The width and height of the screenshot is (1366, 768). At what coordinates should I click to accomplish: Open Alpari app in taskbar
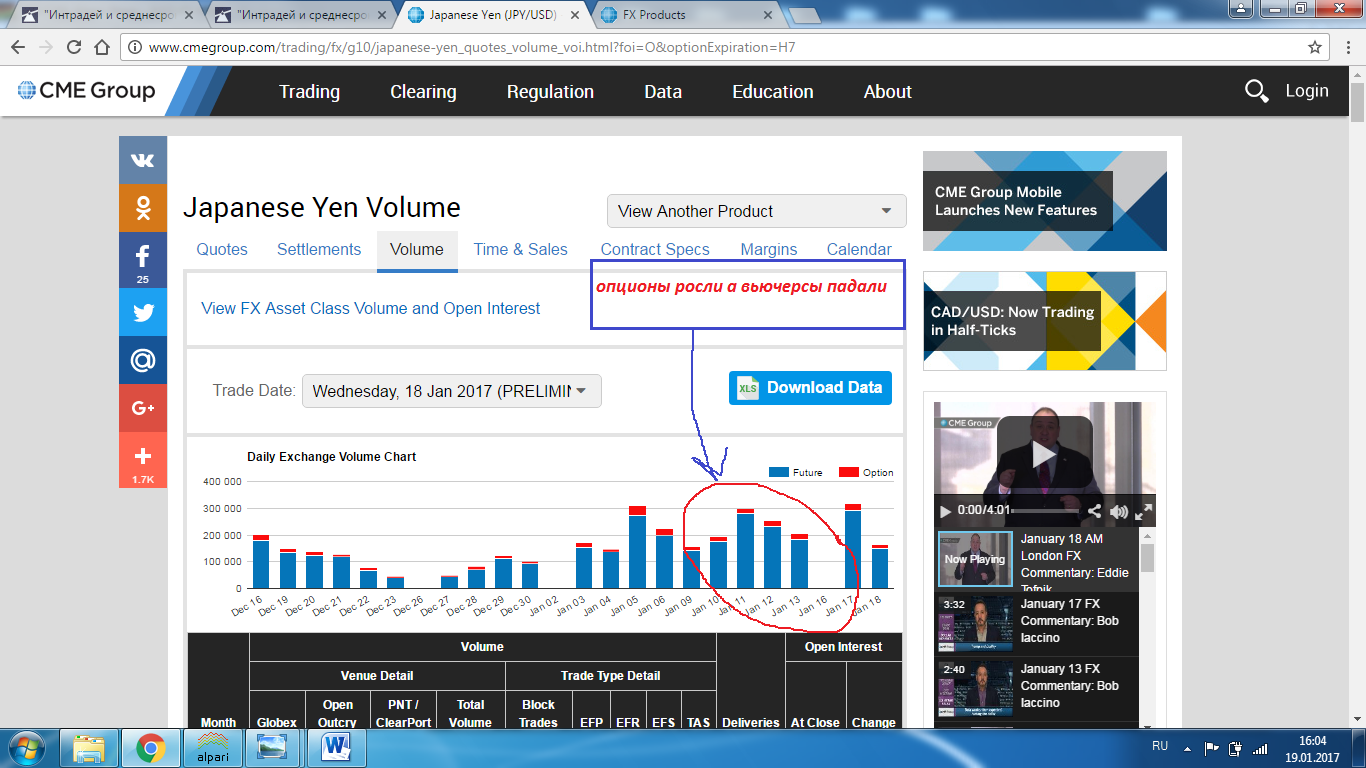[211, 746]
